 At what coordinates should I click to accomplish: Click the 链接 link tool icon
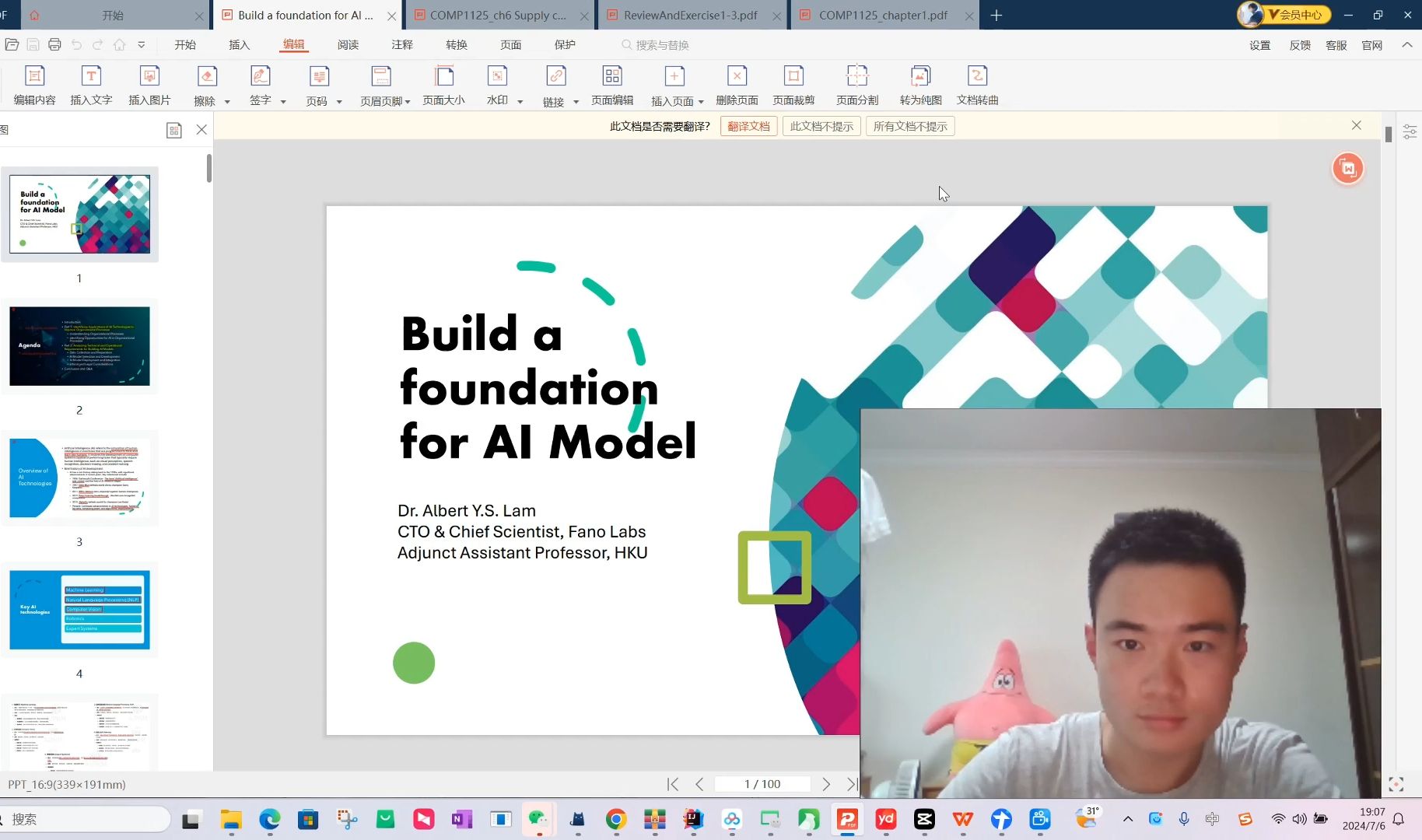coord(556,76)
